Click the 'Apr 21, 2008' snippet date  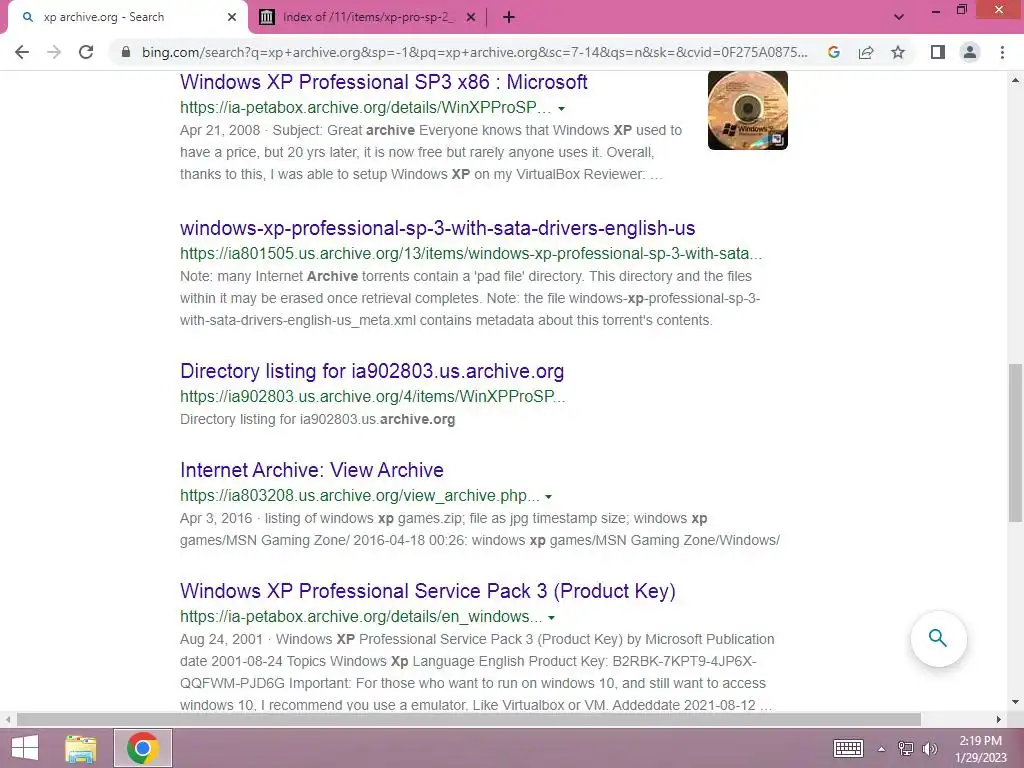click(x=220, y=131)
